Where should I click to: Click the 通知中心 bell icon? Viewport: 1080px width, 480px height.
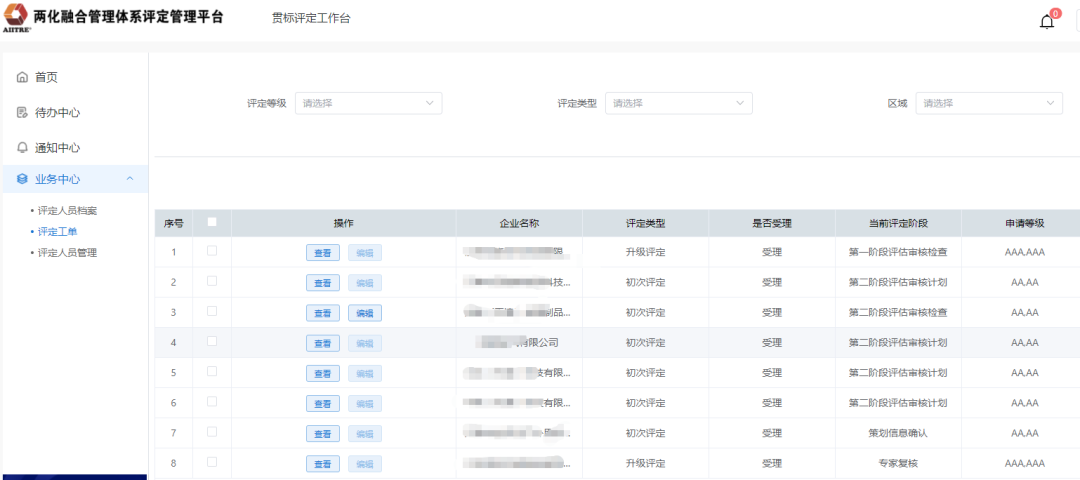pos(22,147)
